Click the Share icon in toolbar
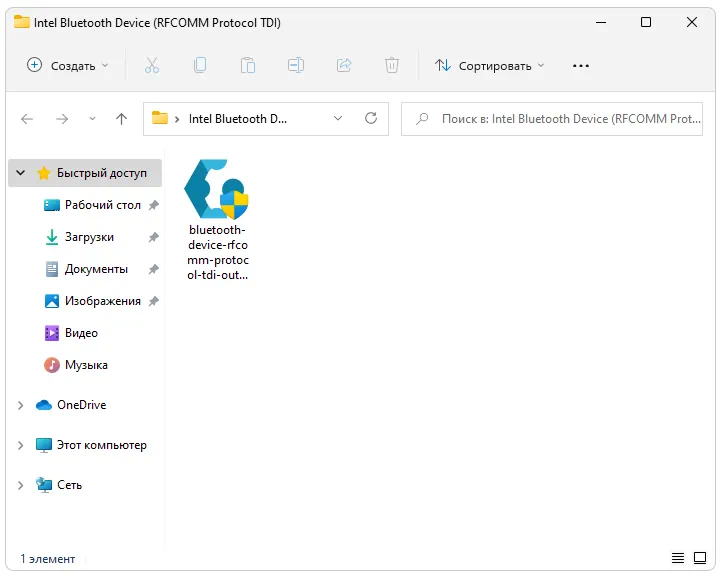726x580 pixels. pos(344,65)
